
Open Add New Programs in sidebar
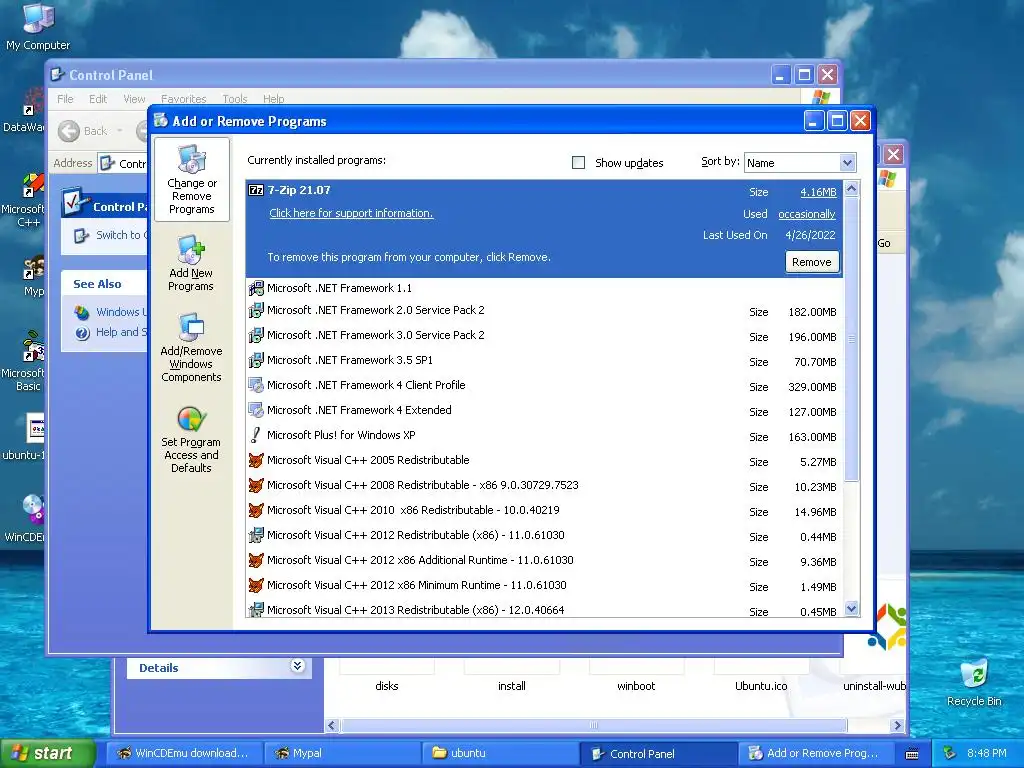[191, 263]
